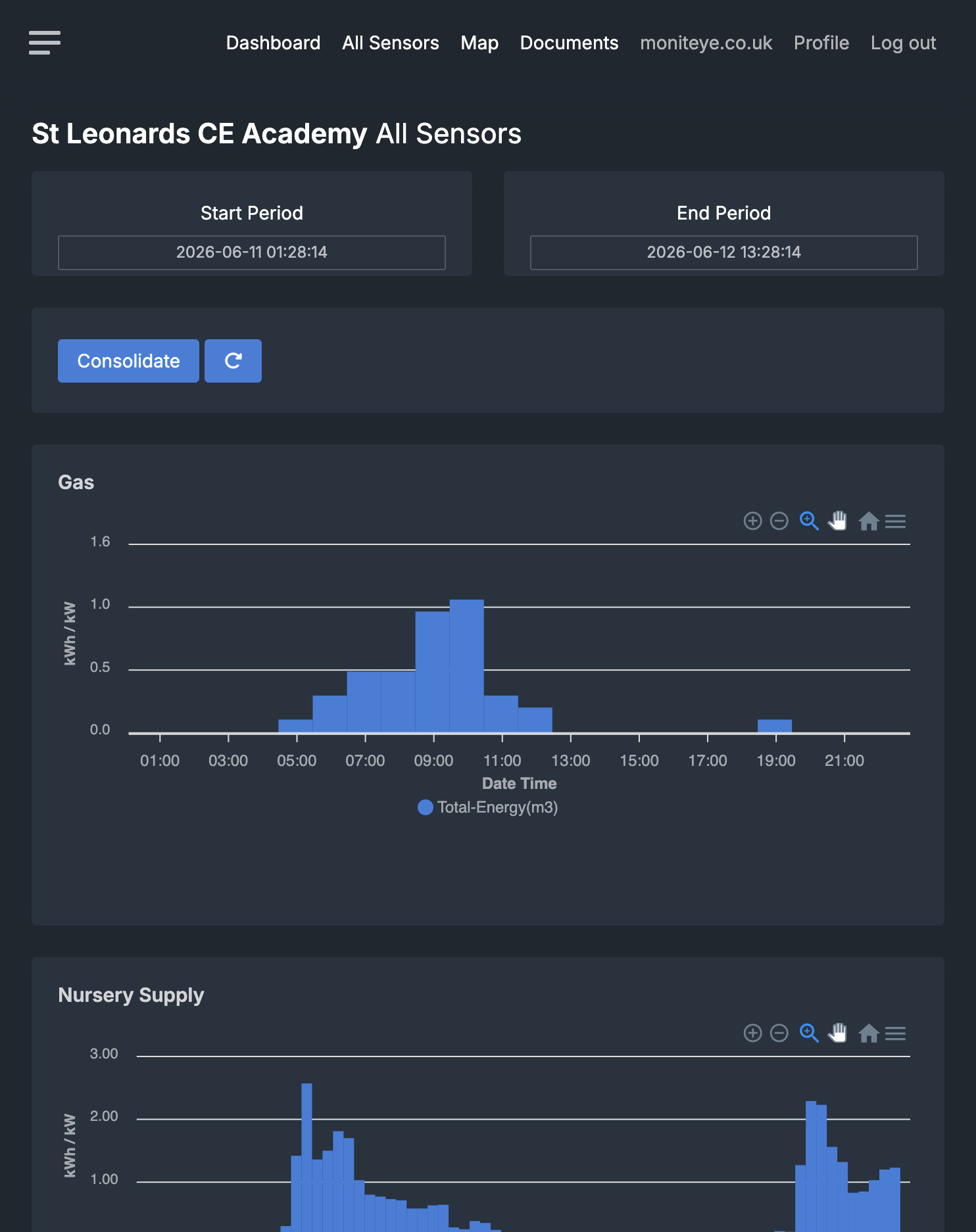The width and height of the screenshot is (976, 1232).
Task: Zoom out on Nursery Supply chart
Action: (x=779, y=1033)
